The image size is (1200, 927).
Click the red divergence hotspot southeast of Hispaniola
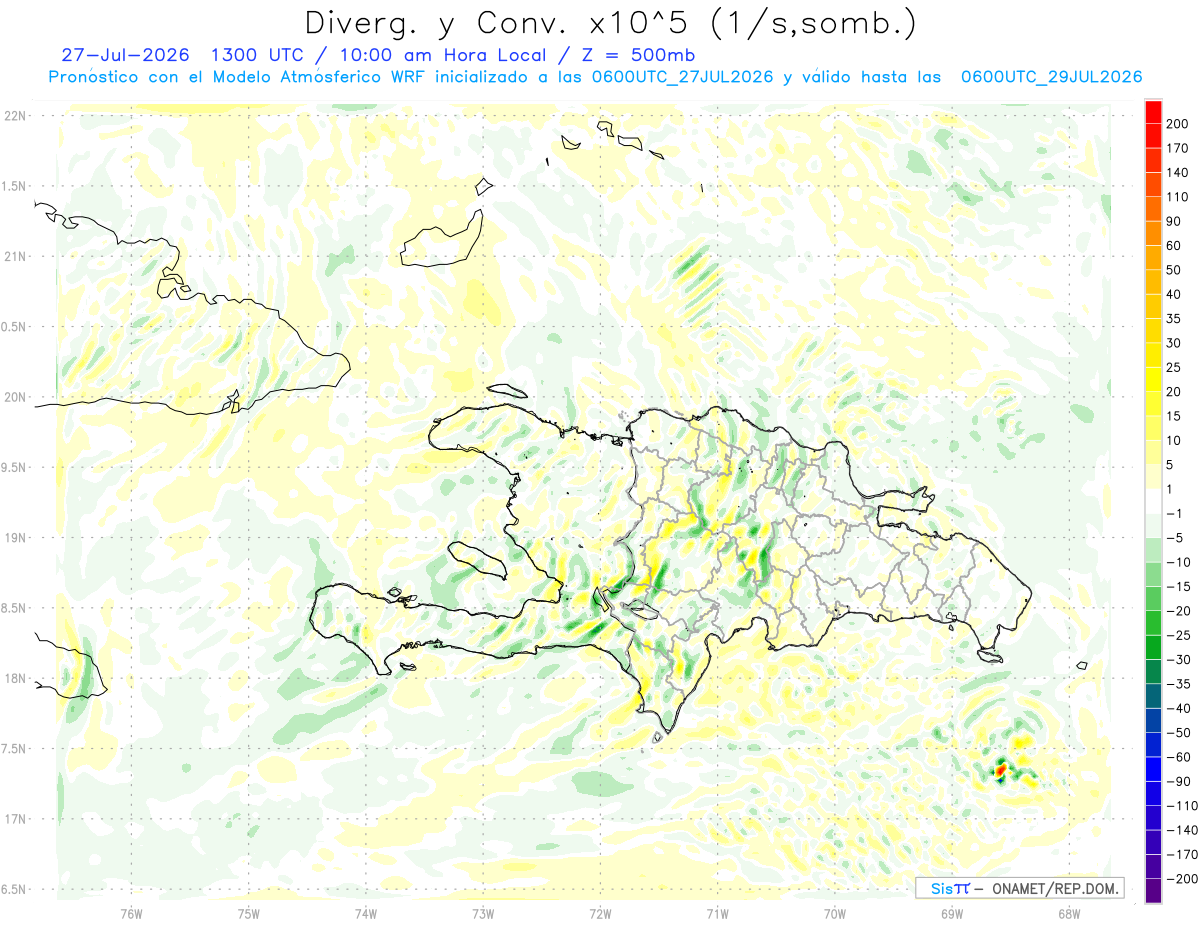pos(1000,771)
